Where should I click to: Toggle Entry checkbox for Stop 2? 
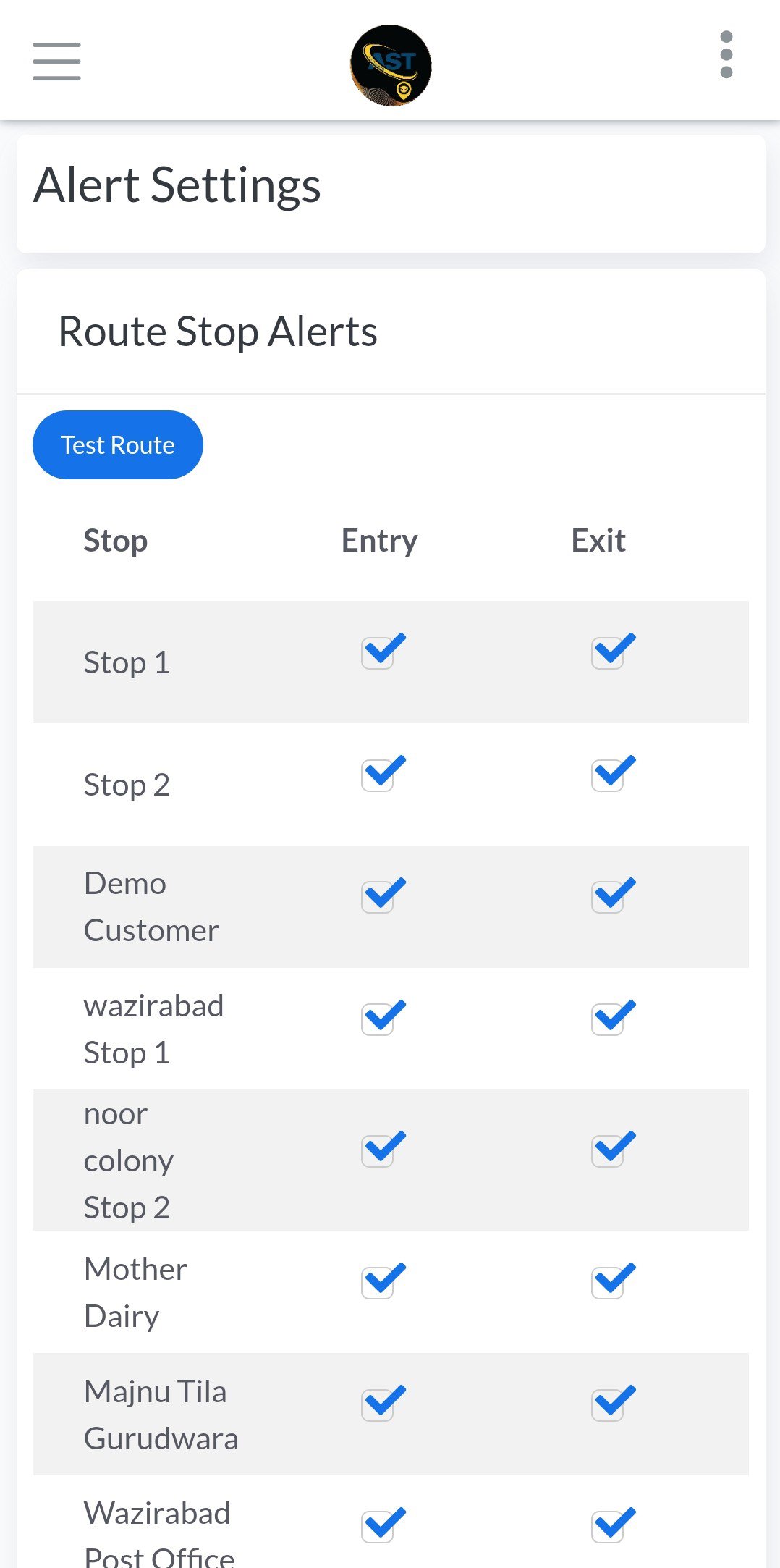point(378,775)
